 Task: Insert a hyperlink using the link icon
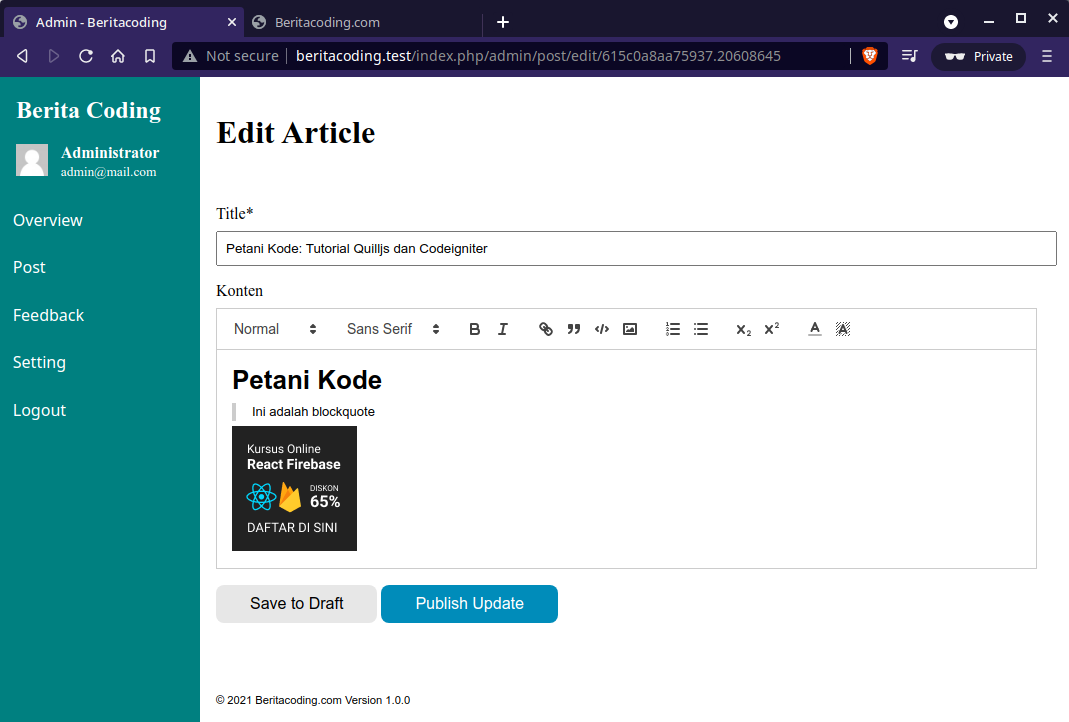(545, 328)
